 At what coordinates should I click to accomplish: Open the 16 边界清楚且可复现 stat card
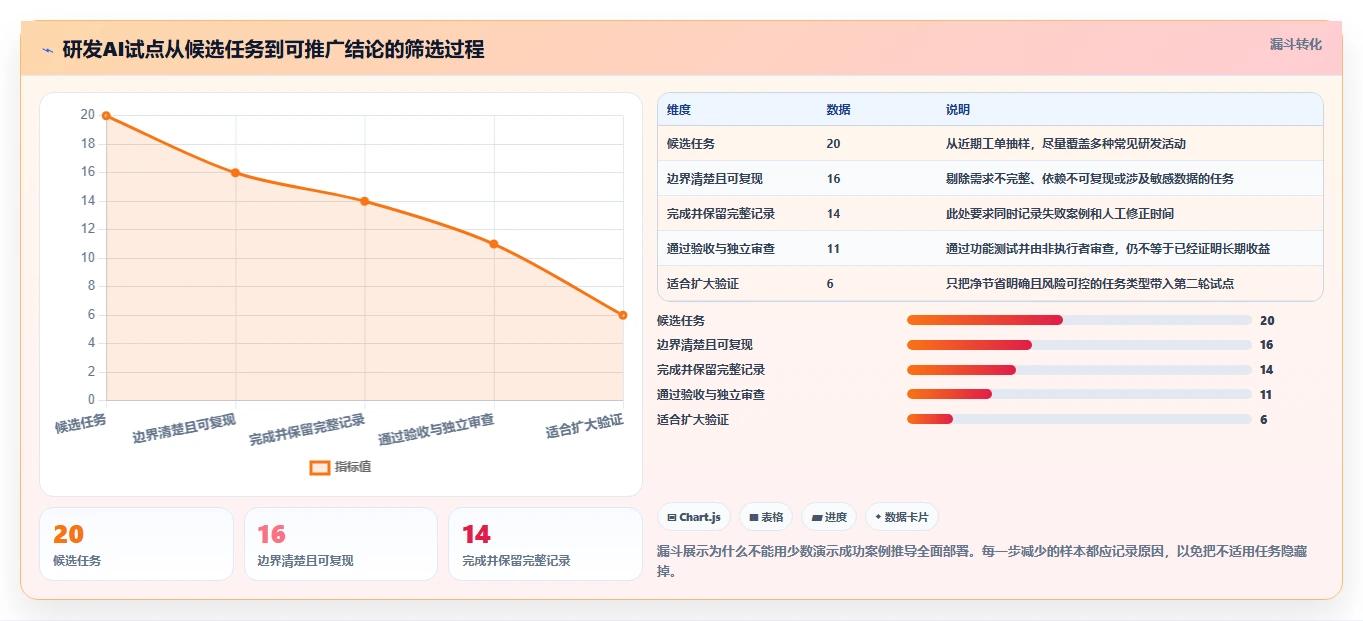[341, 544]
